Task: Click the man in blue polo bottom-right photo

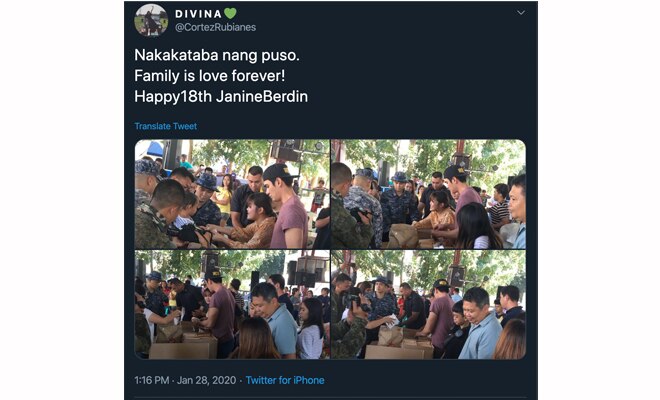Action: pyautogui.click(x=480, y=324)
